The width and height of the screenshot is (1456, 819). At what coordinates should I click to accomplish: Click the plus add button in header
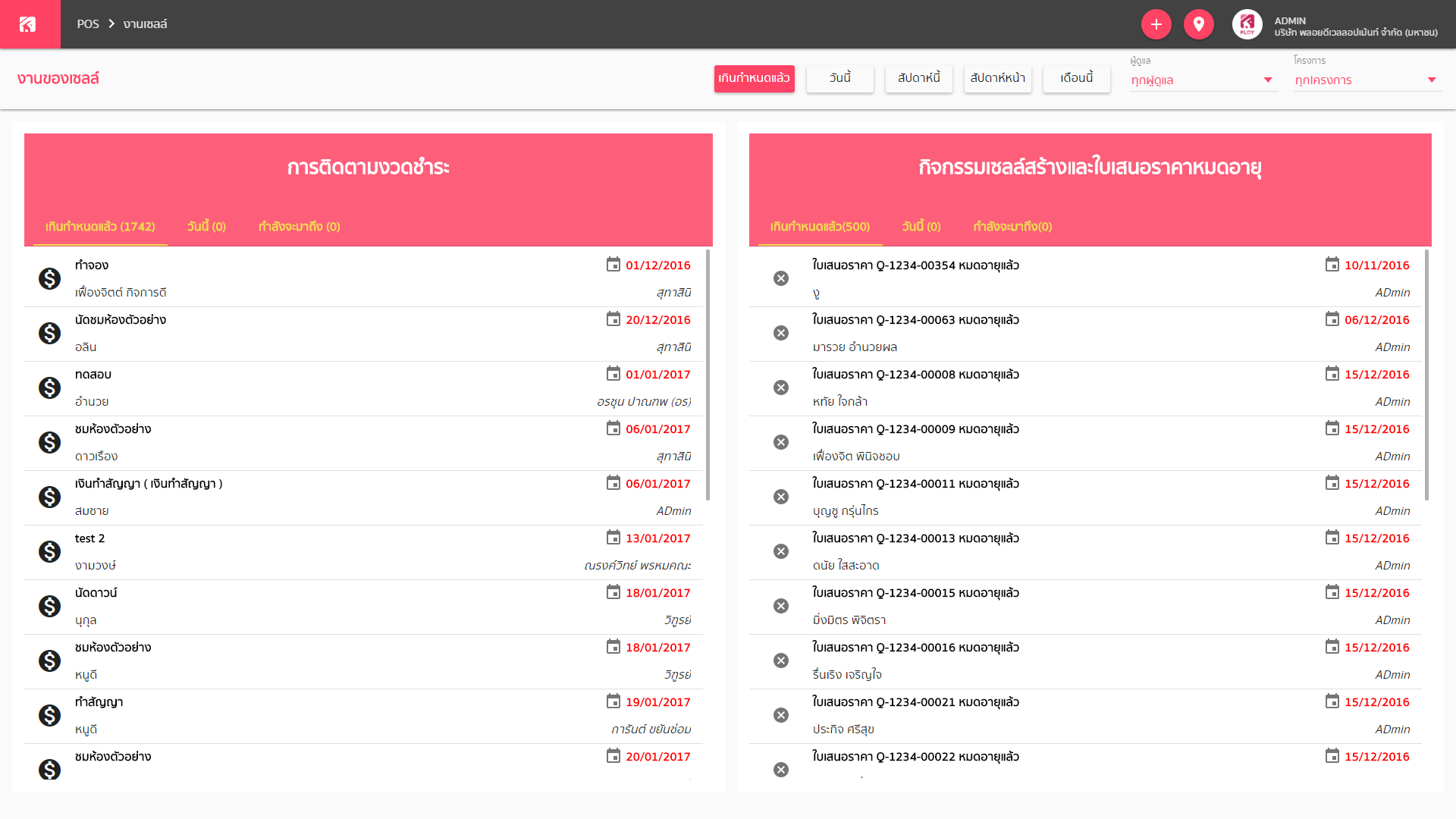click(x=1156, y=24)
